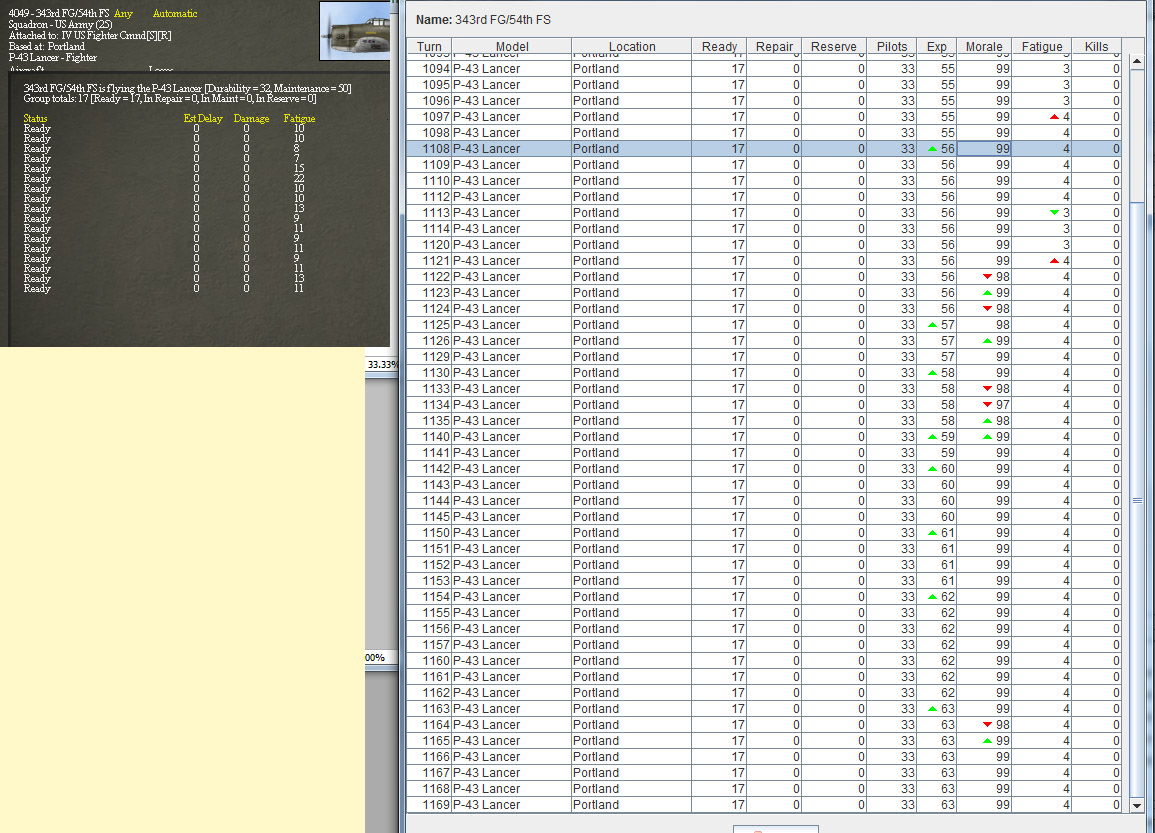Click the Kills column header
Image resolution: width=1155 pixels, height=833 pixels.
point(1096,46)
